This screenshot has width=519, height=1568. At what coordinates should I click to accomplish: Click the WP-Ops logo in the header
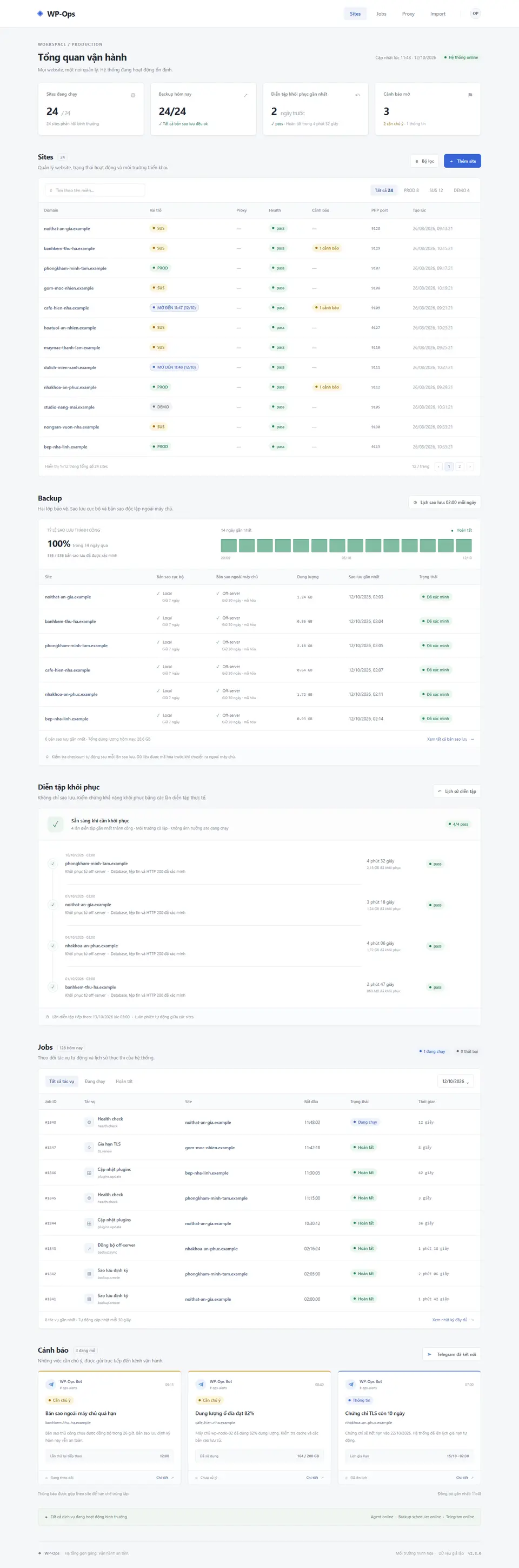click(56, 14)
